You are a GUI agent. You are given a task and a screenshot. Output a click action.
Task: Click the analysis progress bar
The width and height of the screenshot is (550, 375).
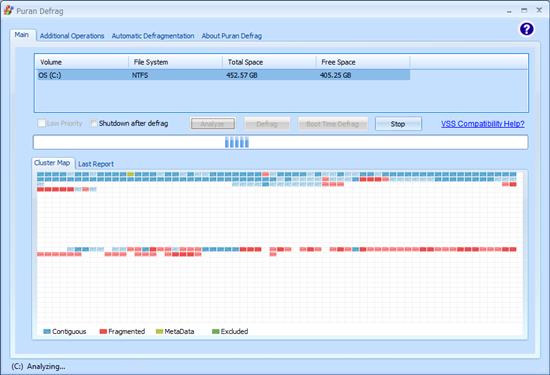tap(280, 142)
